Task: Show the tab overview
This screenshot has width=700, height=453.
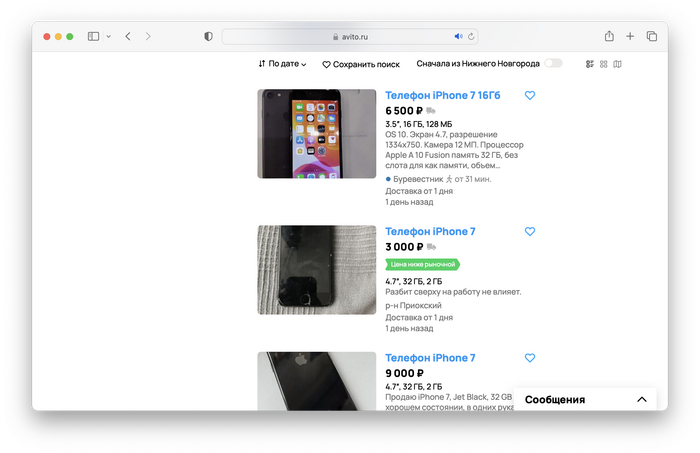Action: (x=652, y=37)
